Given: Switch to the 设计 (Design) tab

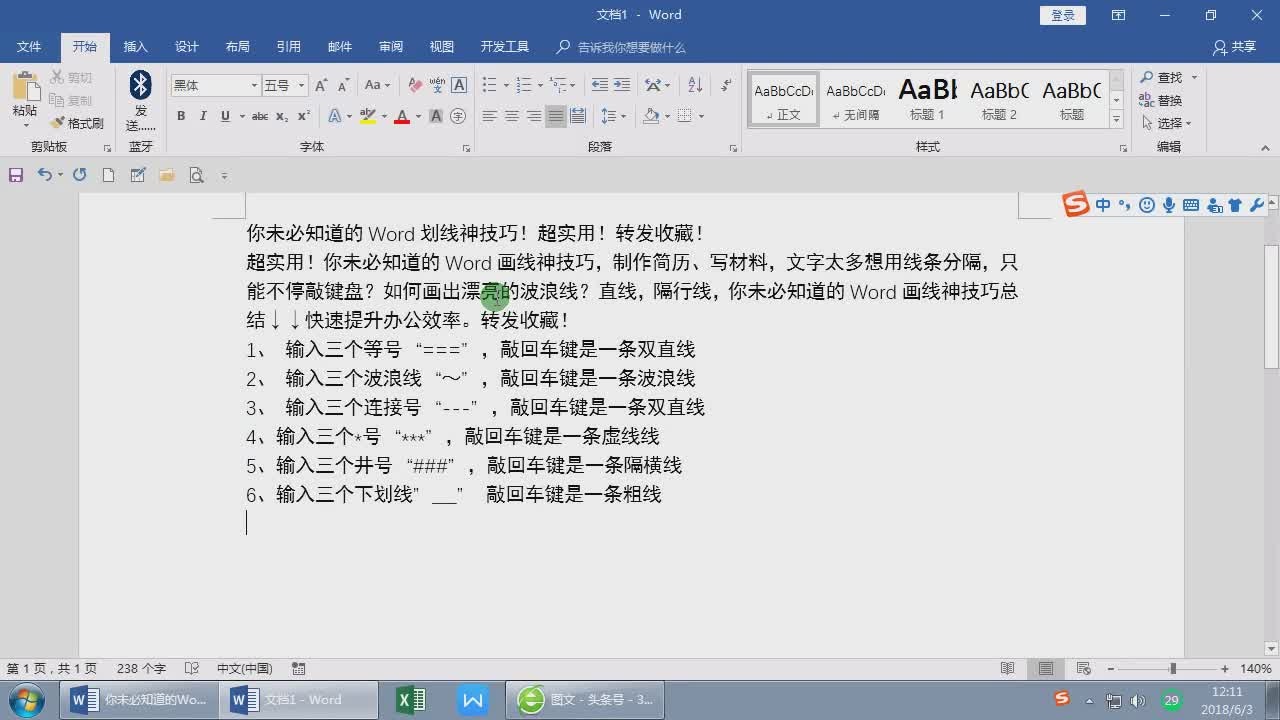Looking at the screenshot, I should pos(187,47).
